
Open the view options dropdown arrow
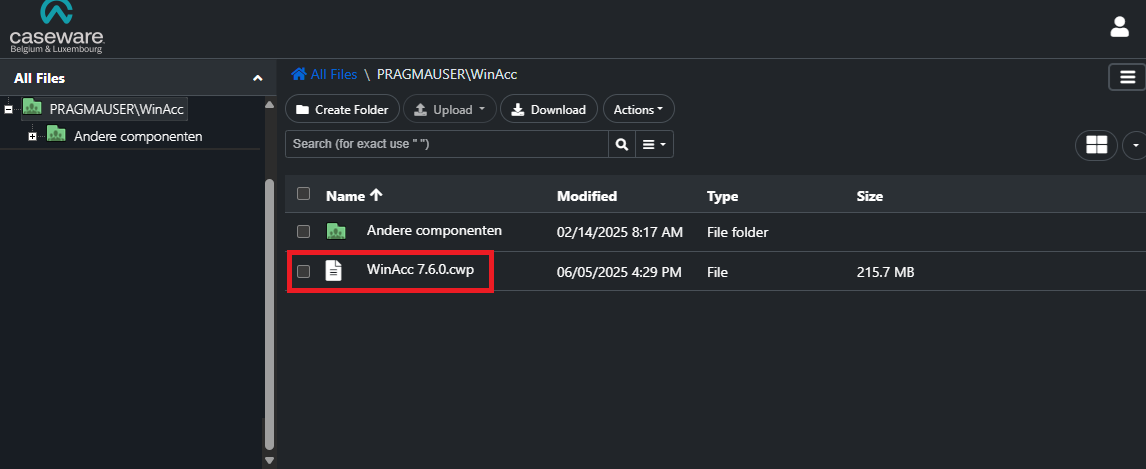click(1135, 145)
